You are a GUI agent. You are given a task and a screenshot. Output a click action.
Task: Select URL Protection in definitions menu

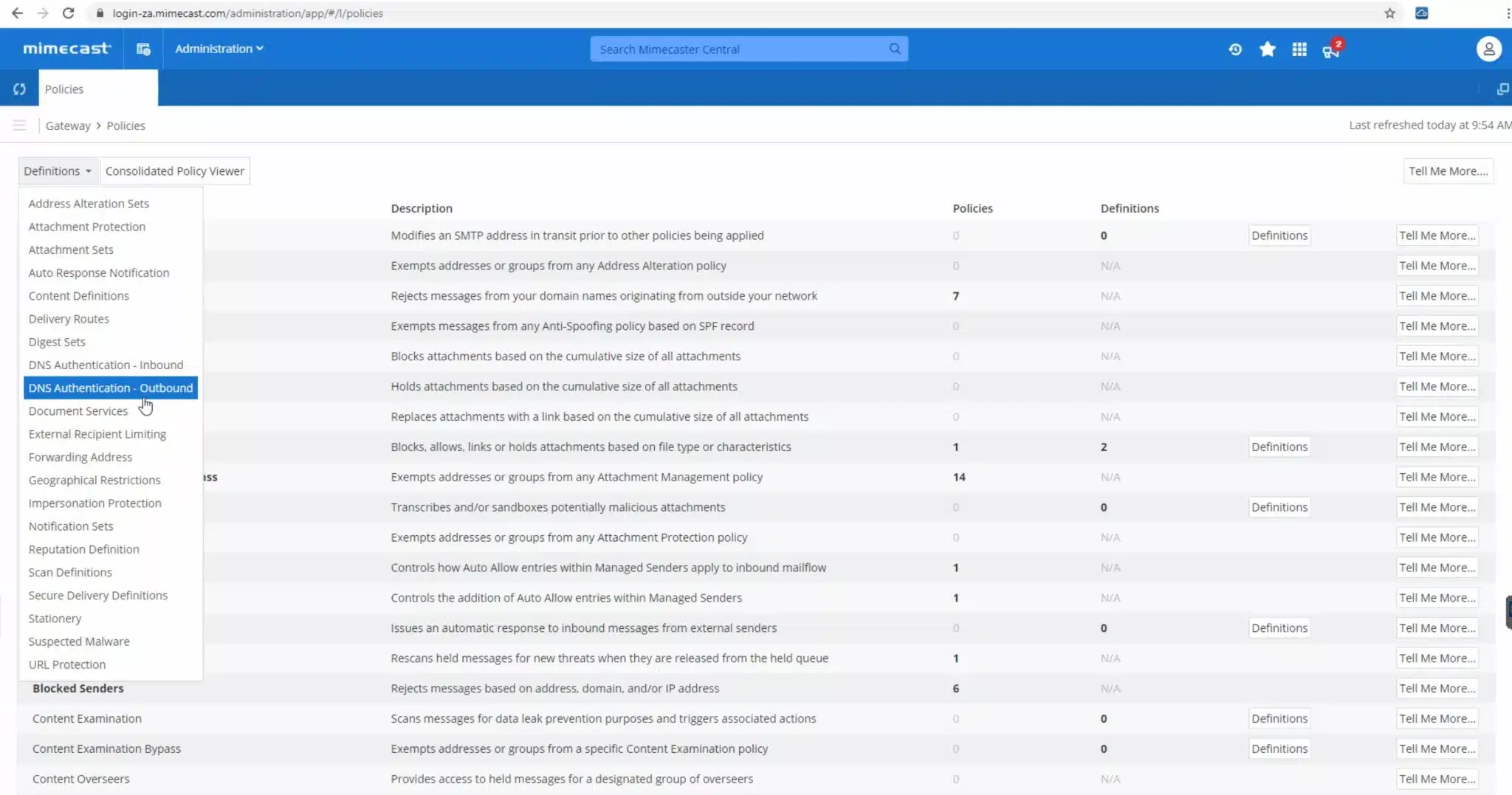pyautogui.click(x=67, y=664)
